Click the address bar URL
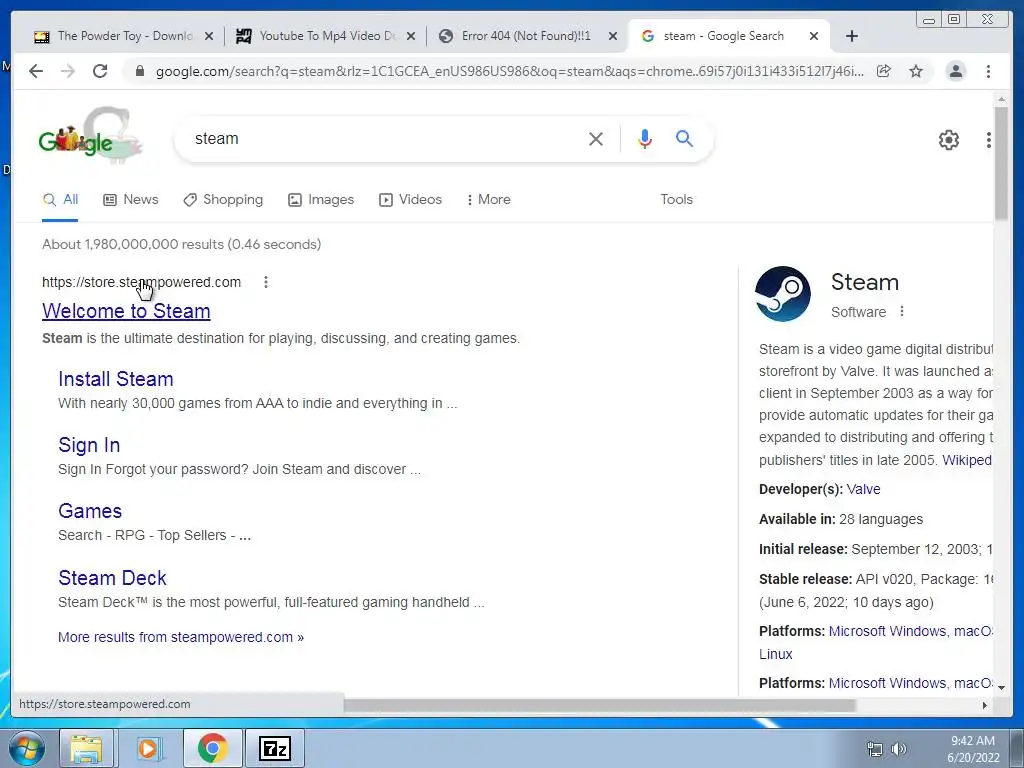 click(x=509, y=71)
